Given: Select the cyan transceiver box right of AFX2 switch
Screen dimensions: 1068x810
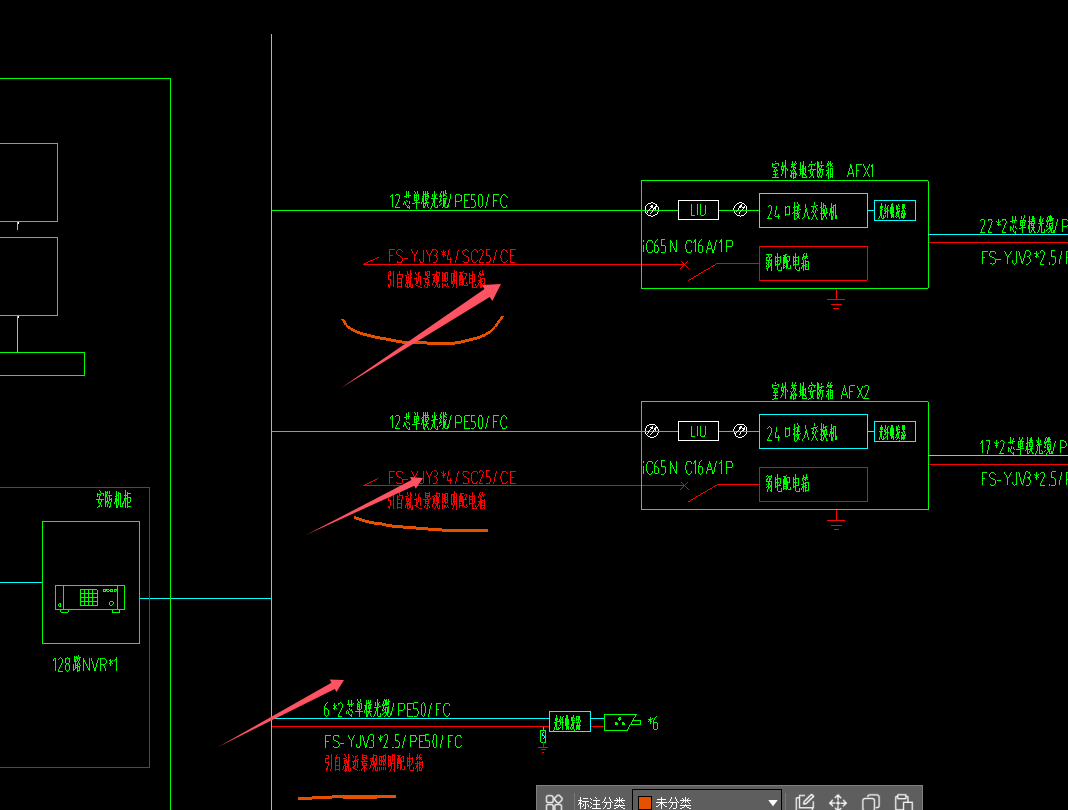Looking at the screenshot, I should (894, 432).
